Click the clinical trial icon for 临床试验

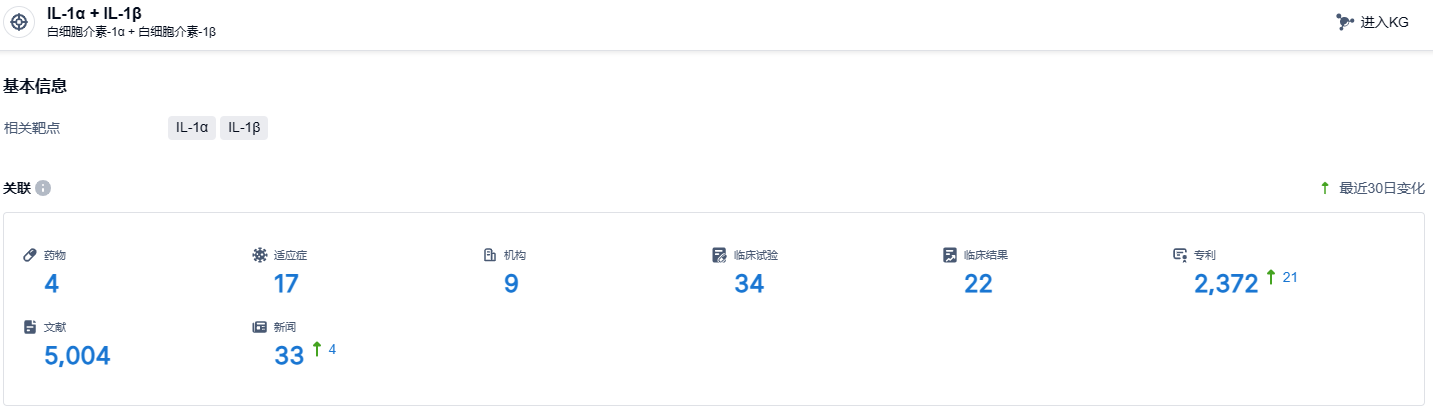click(719, 255)
